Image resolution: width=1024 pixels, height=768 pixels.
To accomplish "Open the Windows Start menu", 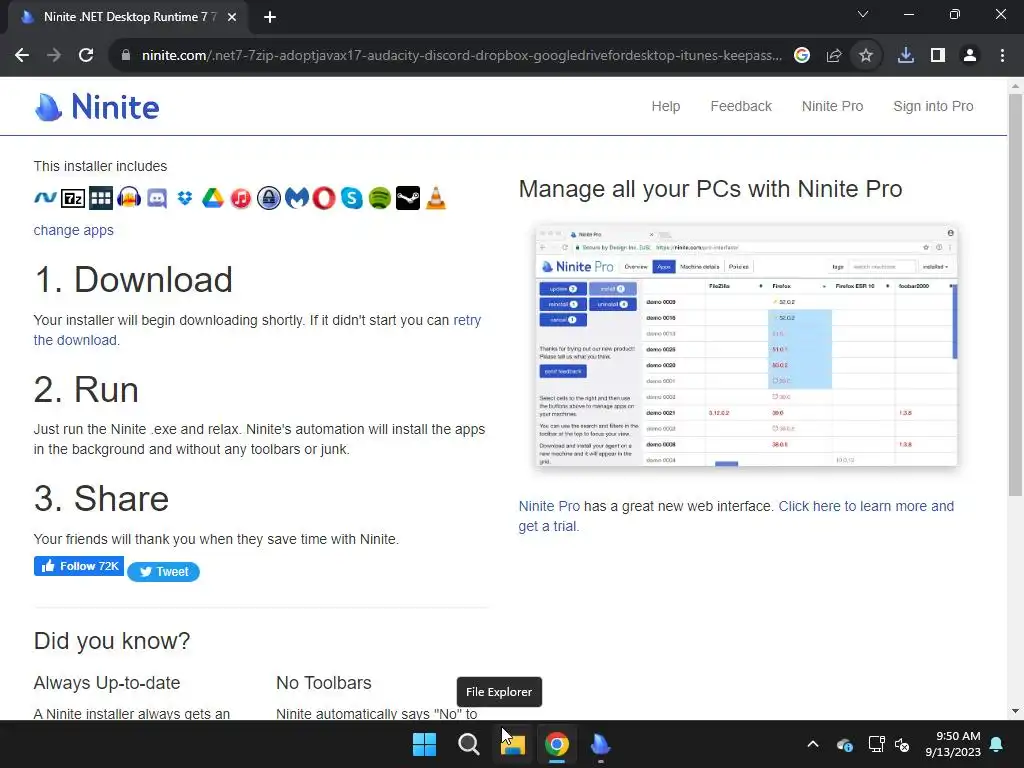I will (x=424, y=744).
